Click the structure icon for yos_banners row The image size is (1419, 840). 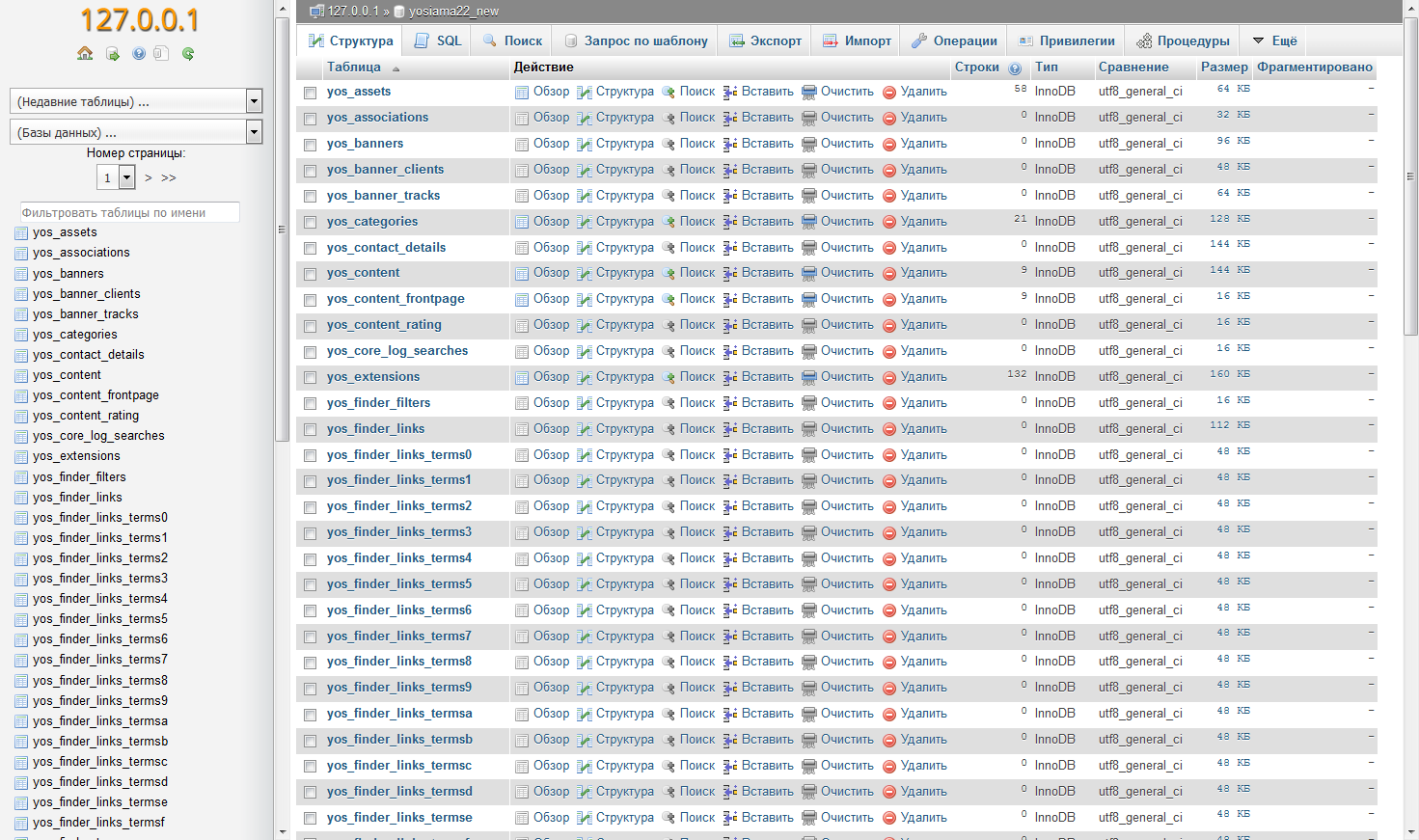tap(585, 145)
